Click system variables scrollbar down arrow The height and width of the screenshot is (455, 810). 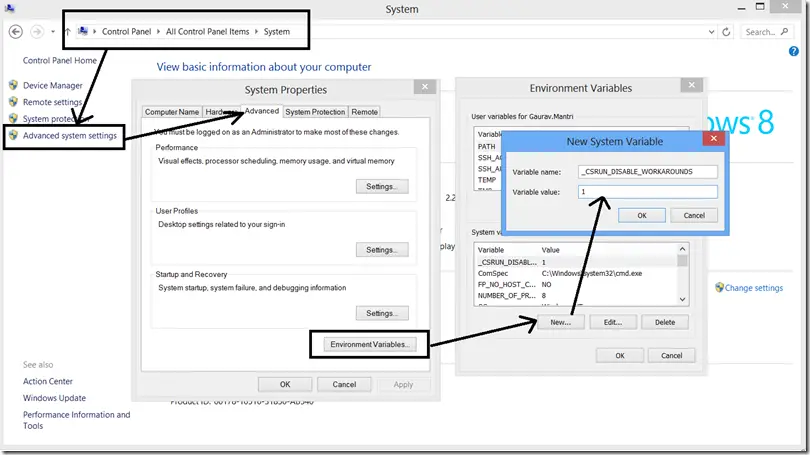point(682,299)
